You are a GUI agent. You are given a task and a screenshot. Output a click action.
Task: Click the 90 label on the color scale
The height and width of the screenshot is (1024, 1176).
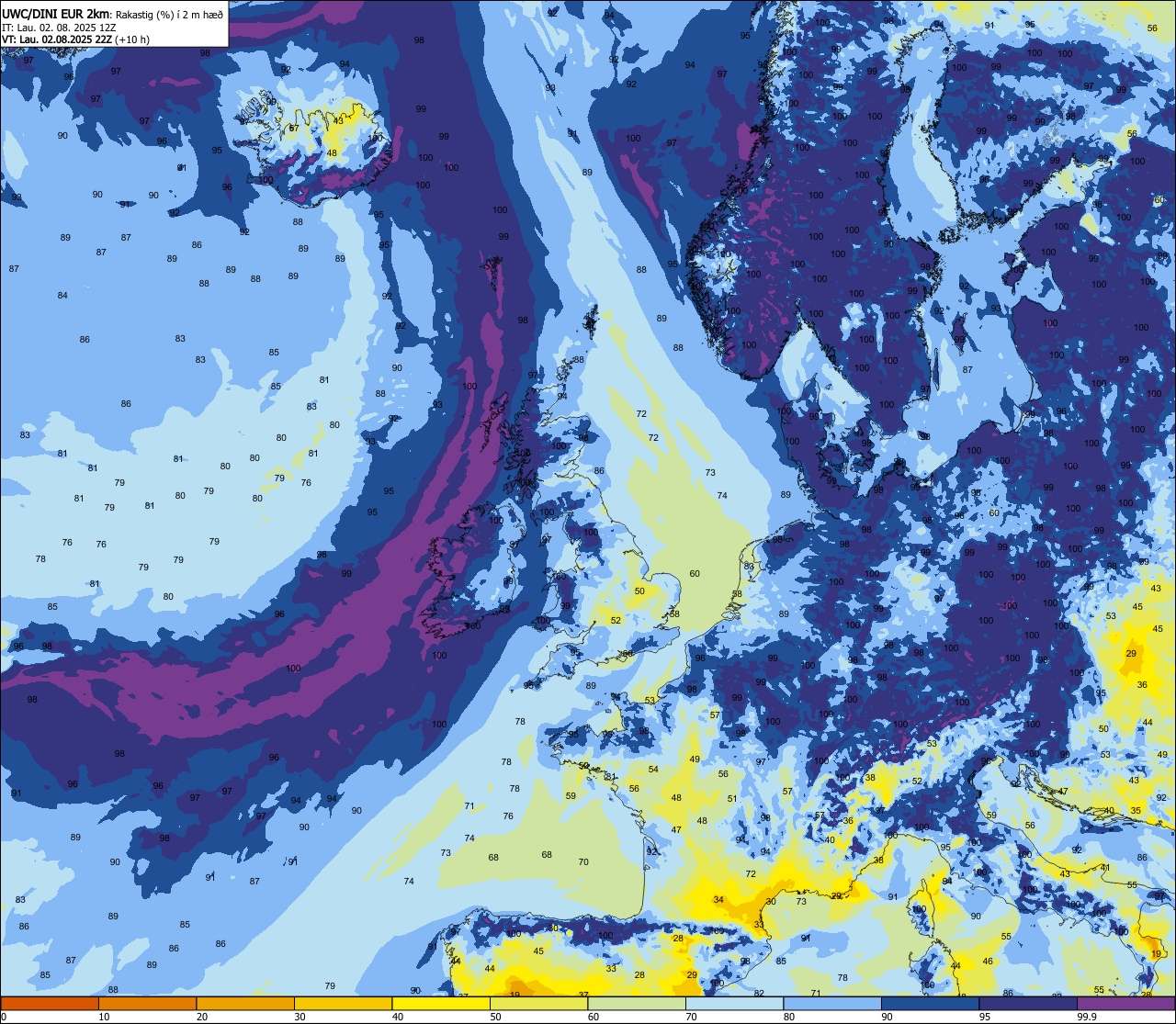pos(887,1017)
